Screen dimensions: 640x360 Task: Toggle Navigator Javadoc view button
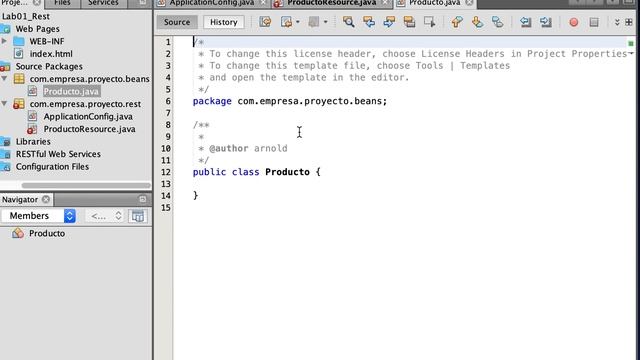[138, 216]
